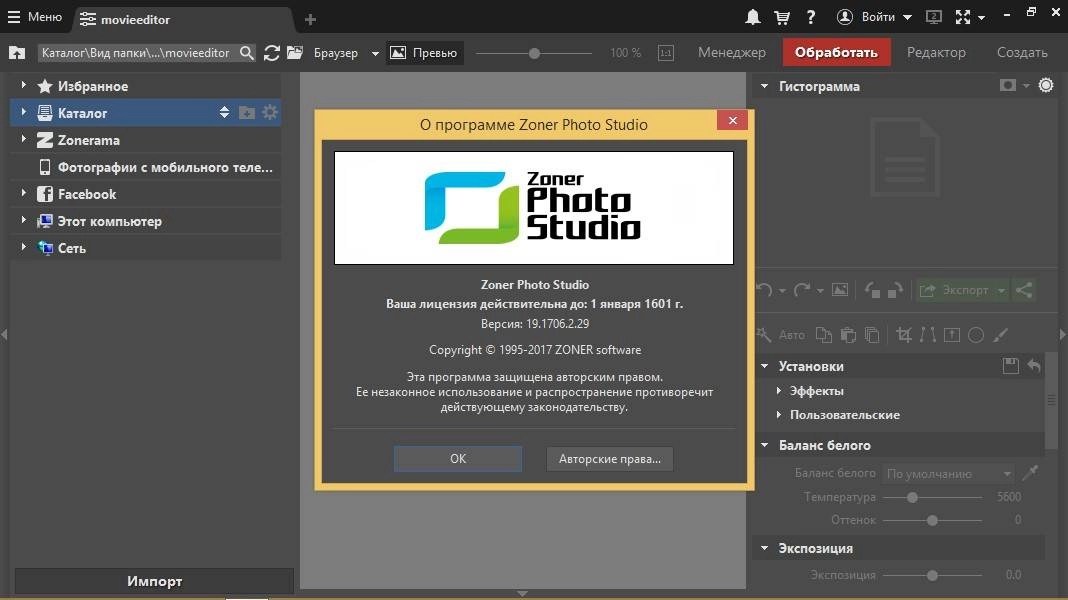The height and width of the screenshot is (600, 1068).
Task: Expand the Избранное tree node
Action: 23,85
